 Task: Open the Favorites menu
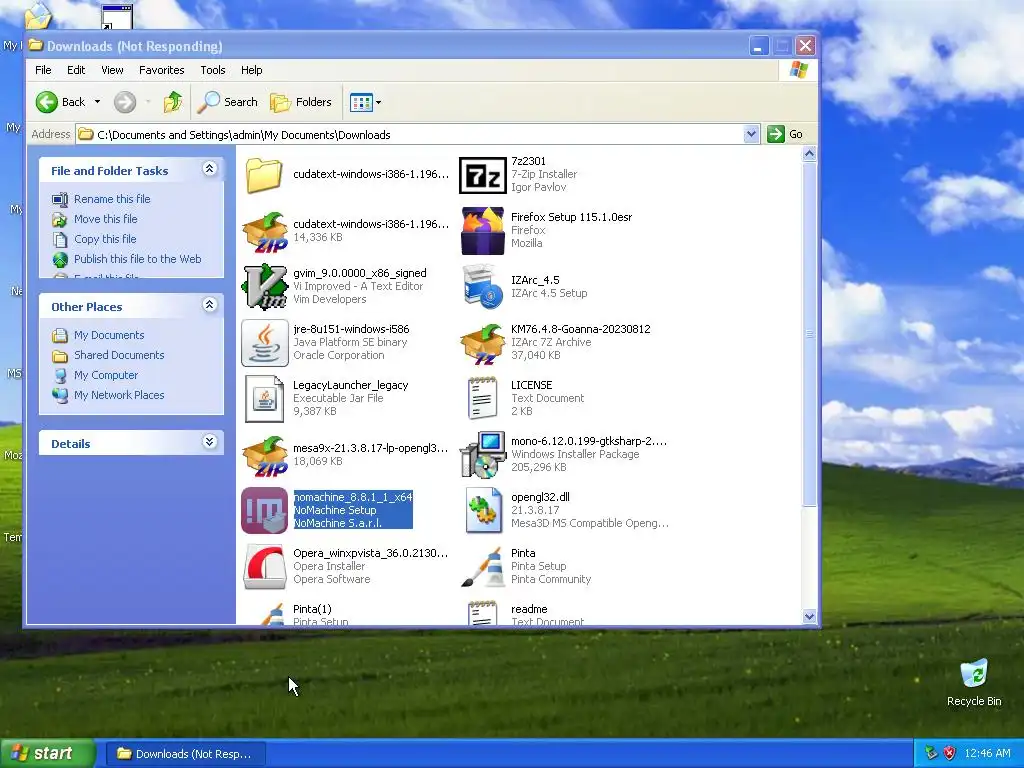[161, 70]
